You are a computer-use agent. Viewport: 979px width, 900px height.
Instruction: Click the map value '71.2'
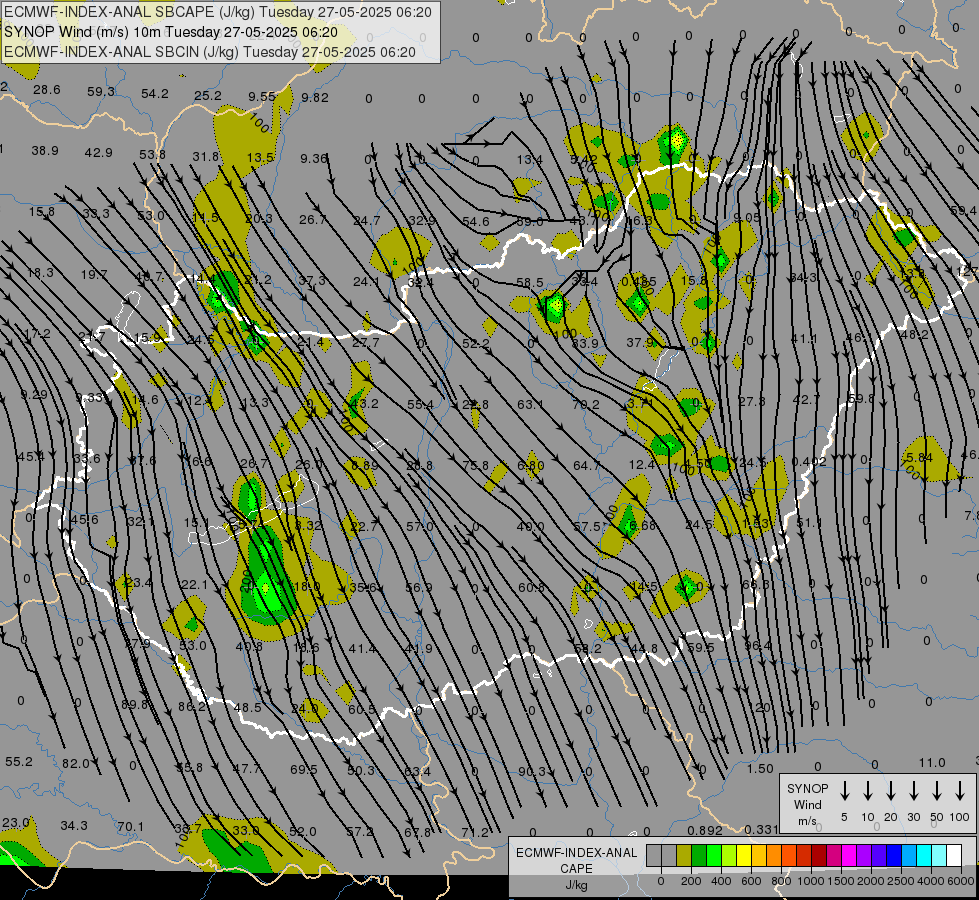475,832
